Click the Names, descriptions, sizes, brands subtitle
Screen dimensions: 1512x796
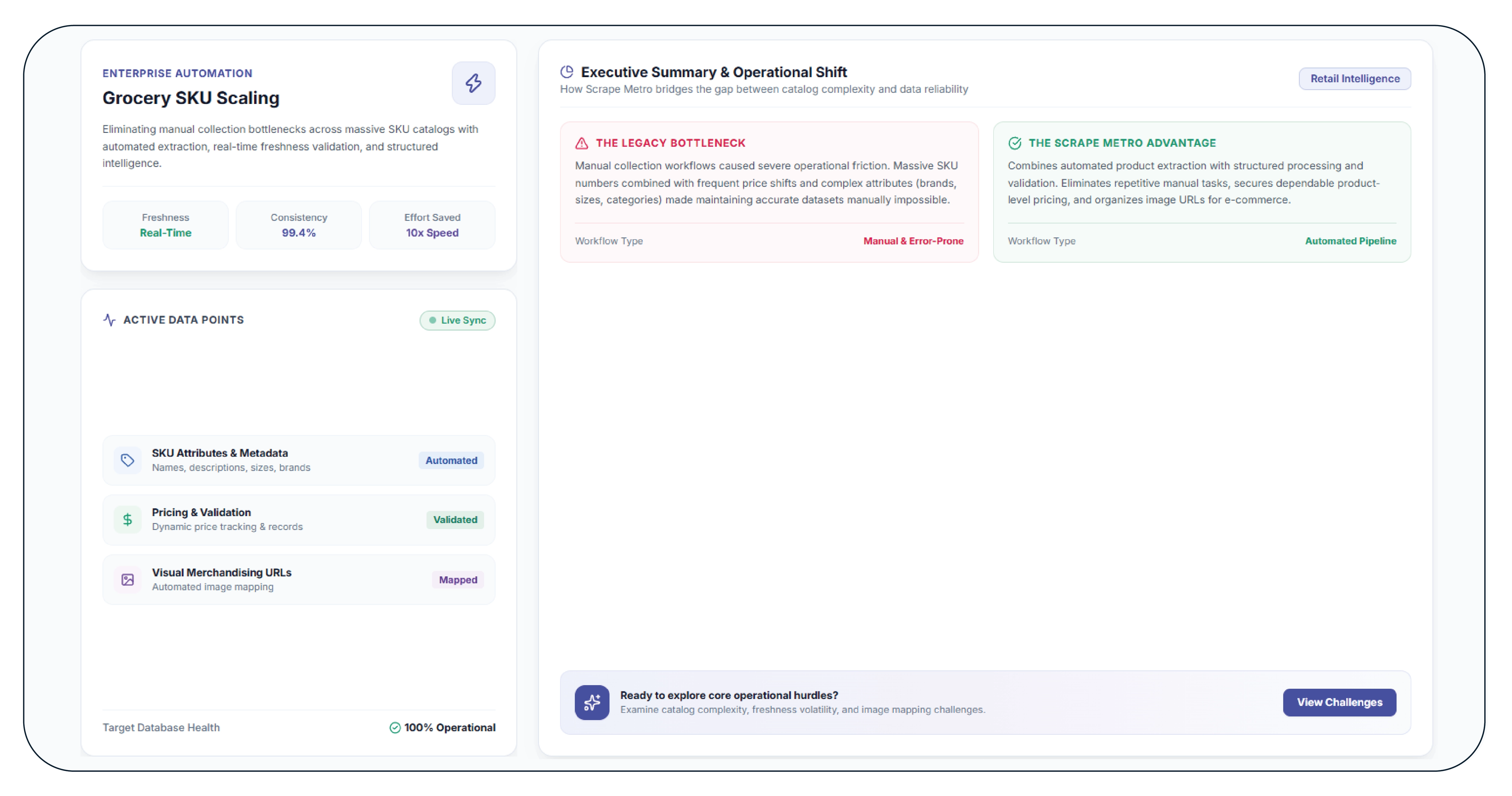231,468
